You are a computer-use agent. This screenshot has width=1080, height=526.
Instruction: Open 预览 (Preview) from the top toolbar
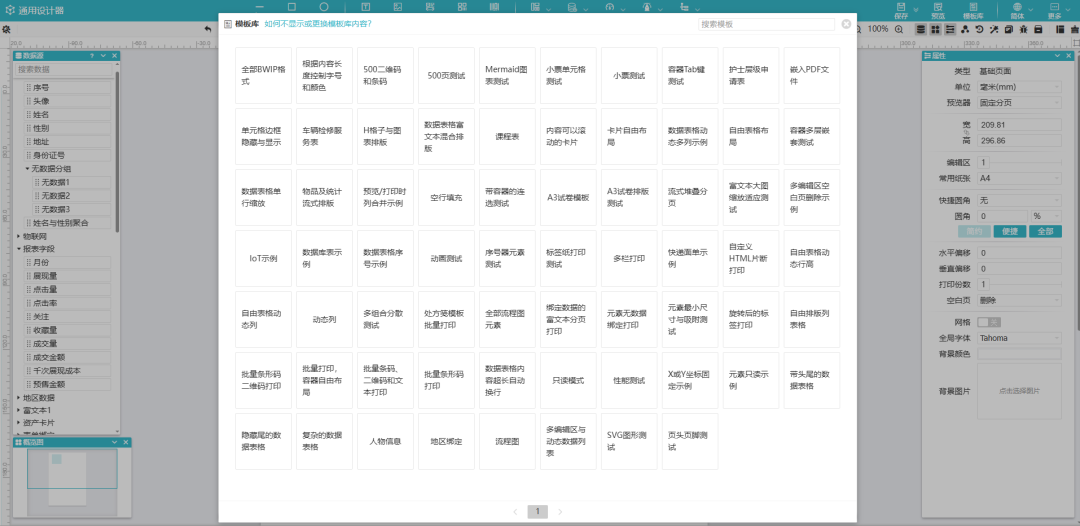(938, 11)
